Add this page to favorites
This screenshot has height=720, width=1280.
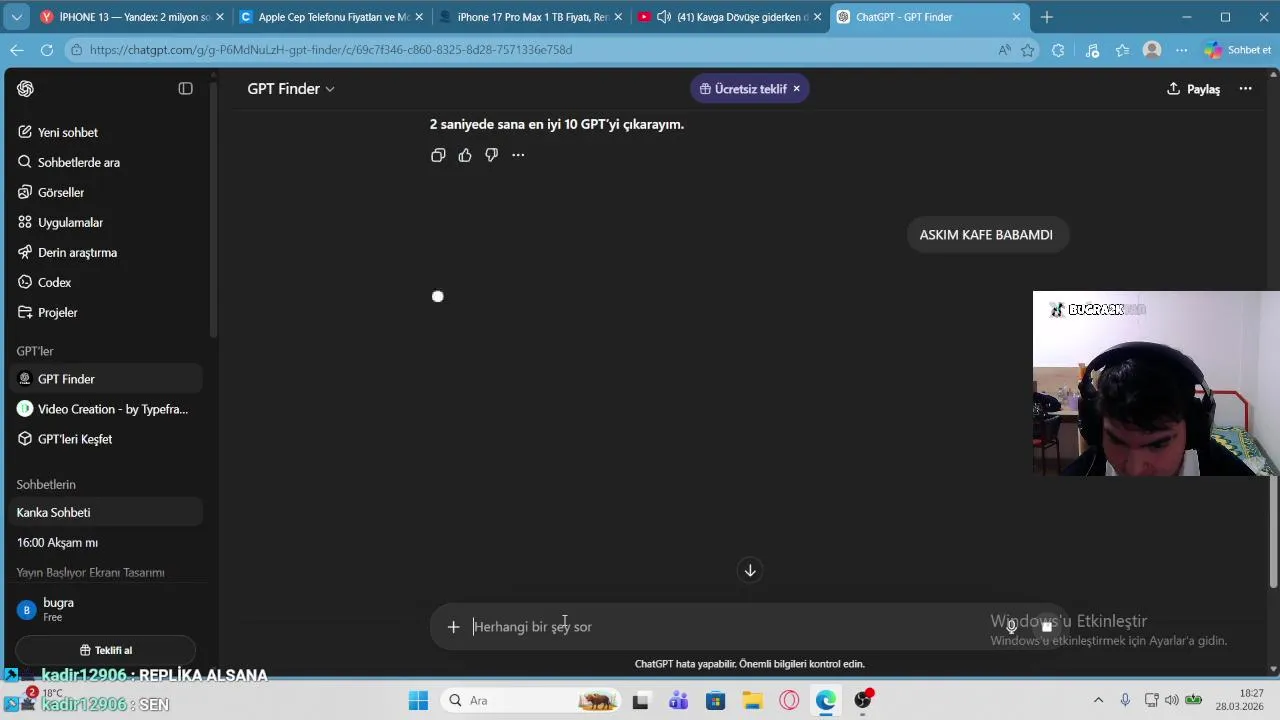pyautogui.click(x=1028, y=50)
